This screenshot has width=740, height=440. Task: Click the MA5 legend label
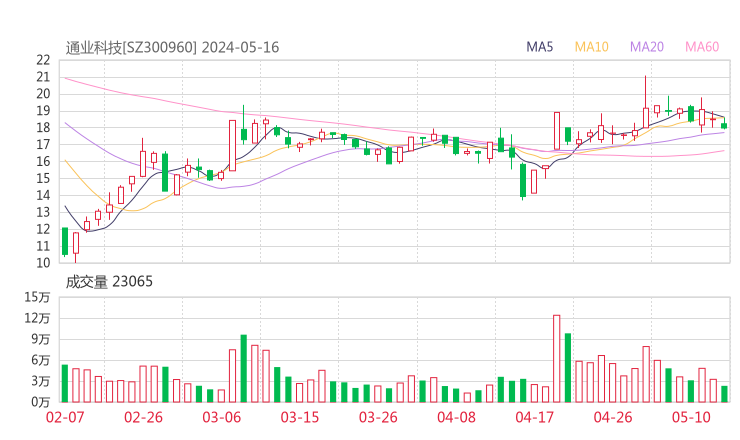[x=539, y=47]
